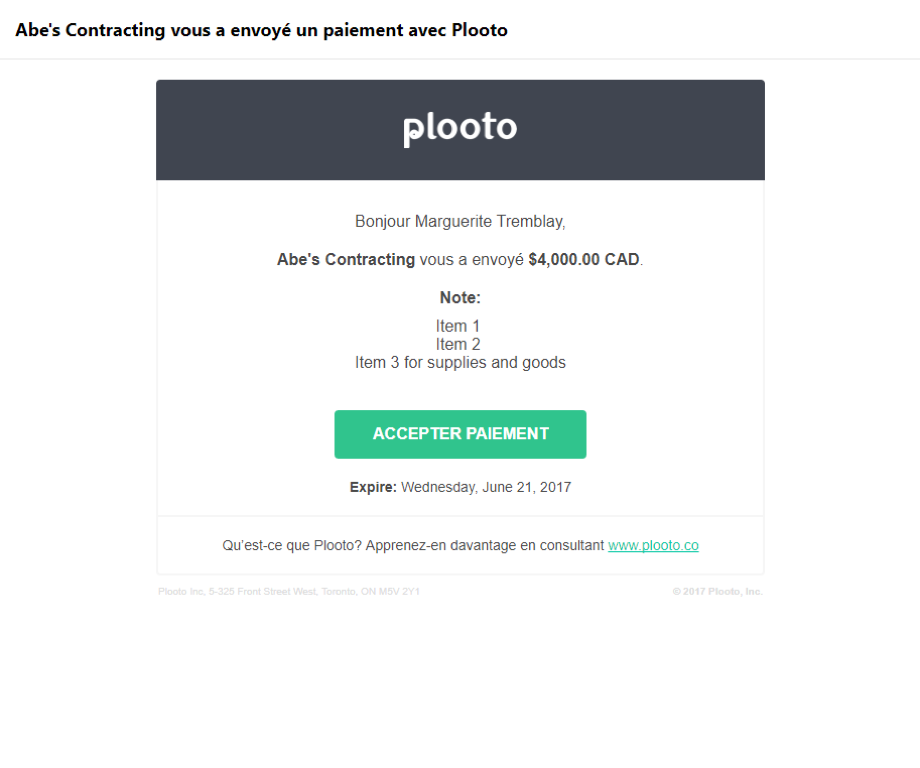Select the bold Expire label
The image size is (920, 768).
point(373,487)
